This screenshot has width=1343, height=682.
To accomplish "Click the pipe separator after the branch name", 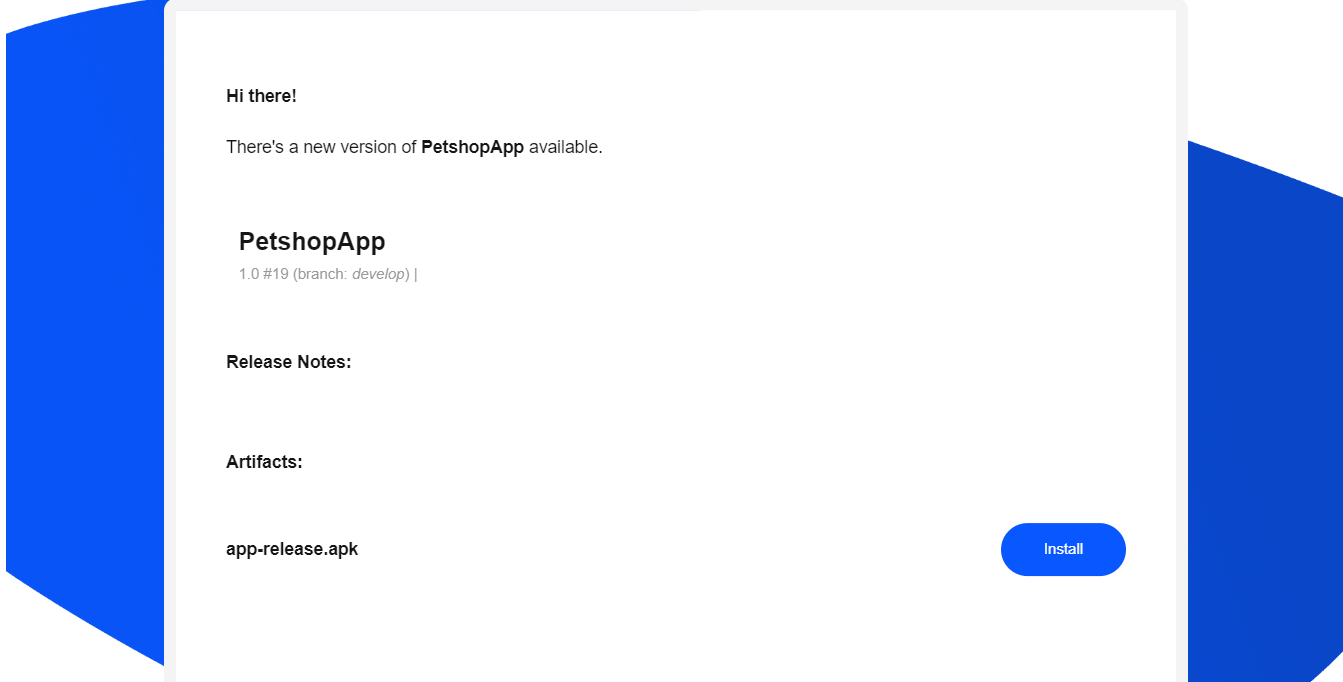I will pyautogui.click(x=415, y=274).
